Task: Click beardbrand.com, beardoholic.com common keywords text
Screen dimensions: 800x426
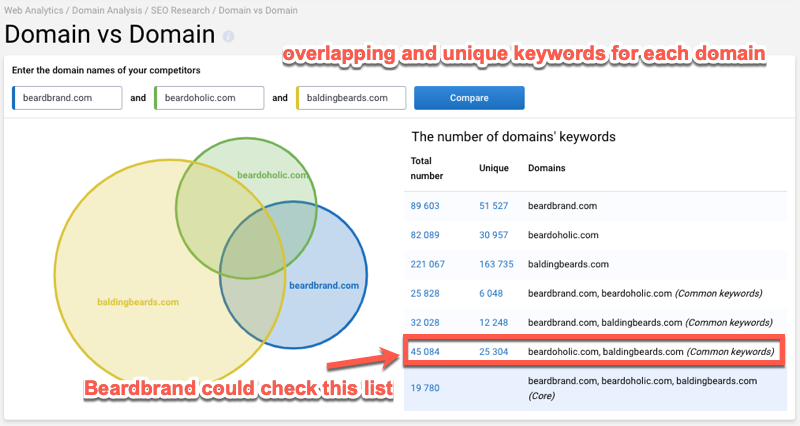Action: click(645, 293)
